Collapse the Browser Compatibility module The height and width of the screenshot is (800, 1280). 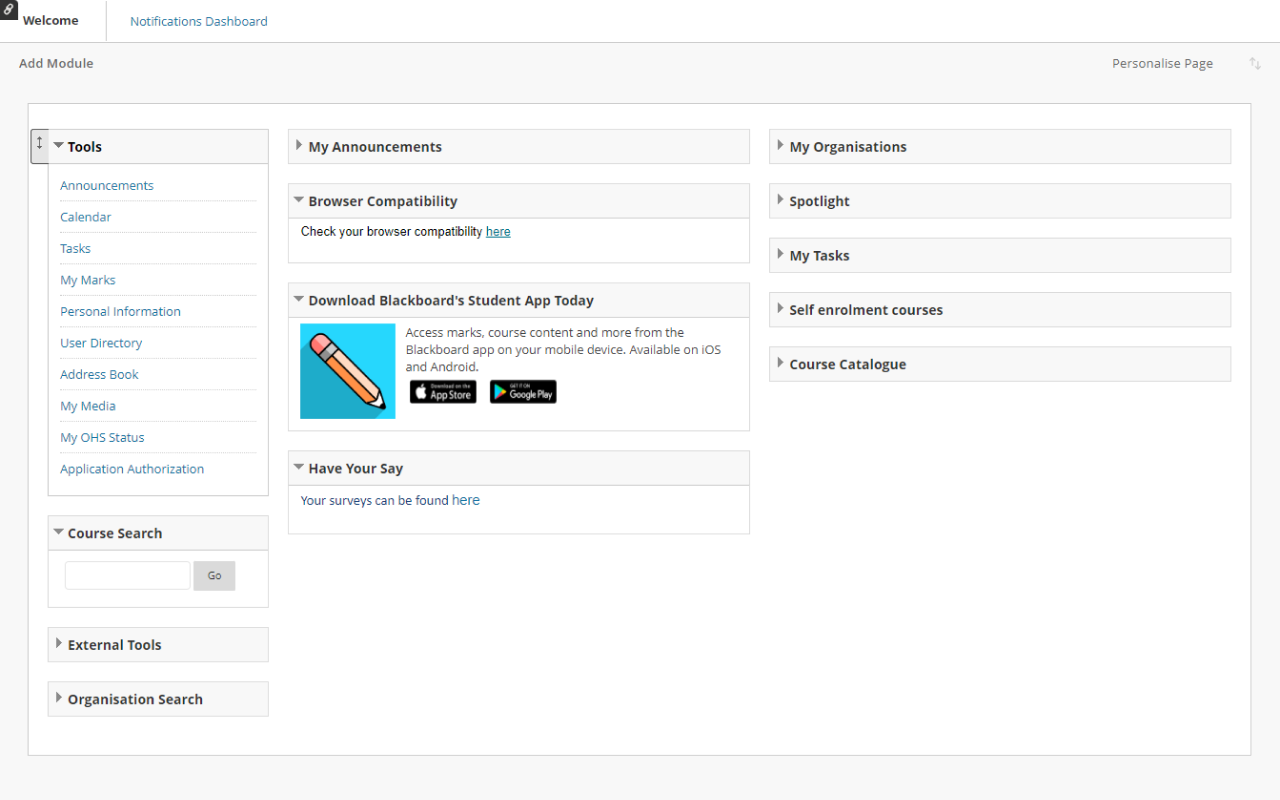[299, 200]
